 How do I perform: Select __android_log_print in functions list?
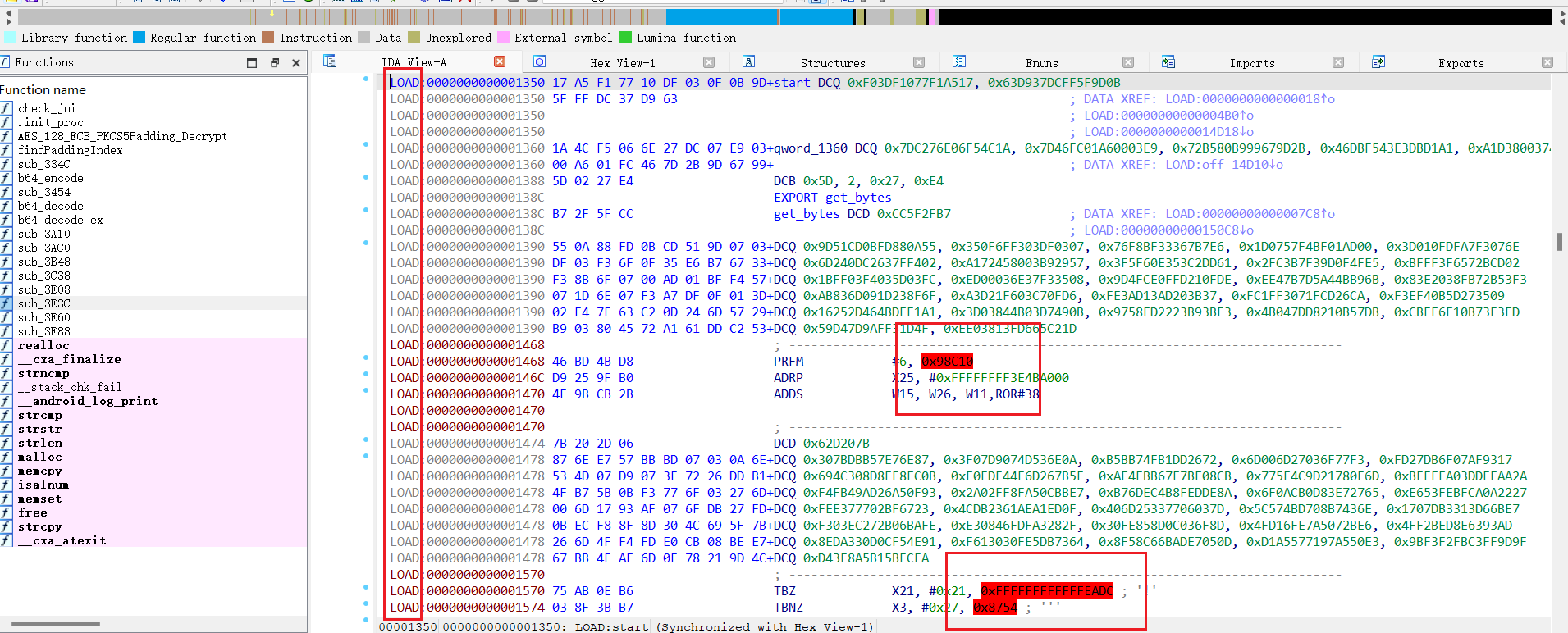(87, 401)
